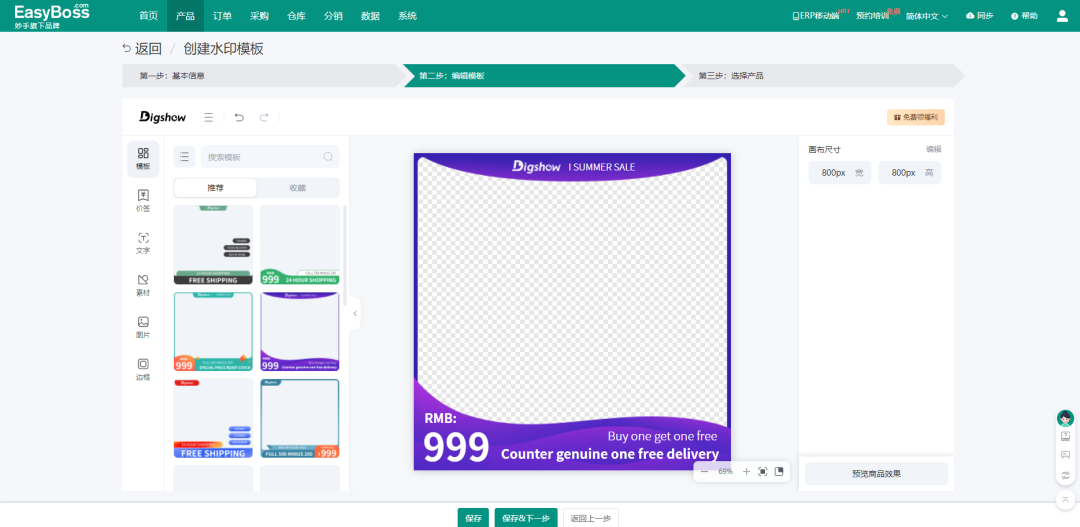The height and width of the screenshot is (527, 1080).
Task: Select the green FREE SHIPPING template
Action: [x=214, y=245]
